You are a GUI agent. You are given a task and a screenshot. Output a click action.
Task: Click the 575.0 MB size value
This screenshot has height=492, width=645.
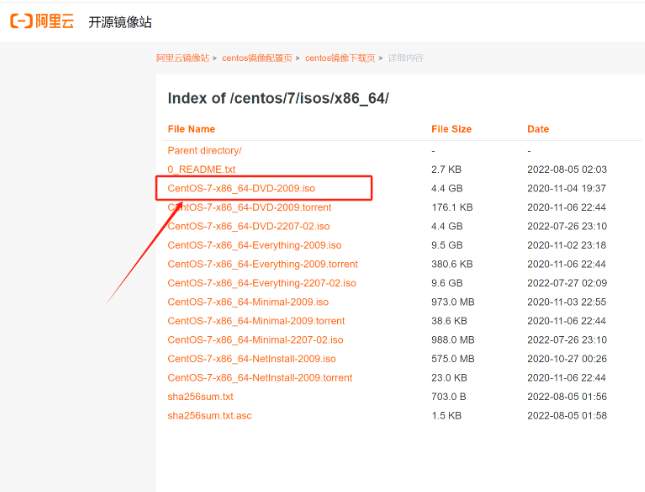pyautogui.click(x=452, y=359)
